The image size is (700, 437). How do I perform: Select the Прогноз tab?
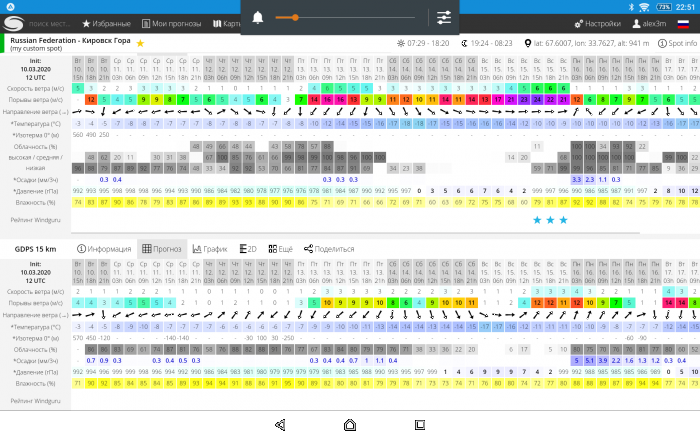(x=162, y=249)
